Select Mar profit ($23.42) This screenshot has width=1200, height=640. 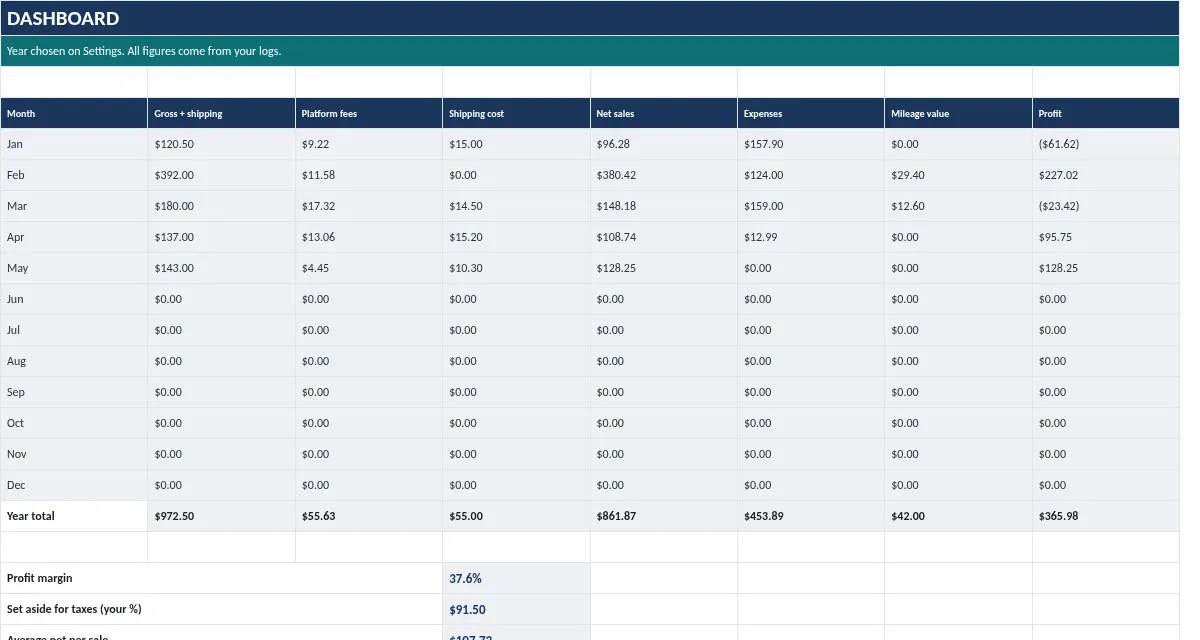point(1106,206)
